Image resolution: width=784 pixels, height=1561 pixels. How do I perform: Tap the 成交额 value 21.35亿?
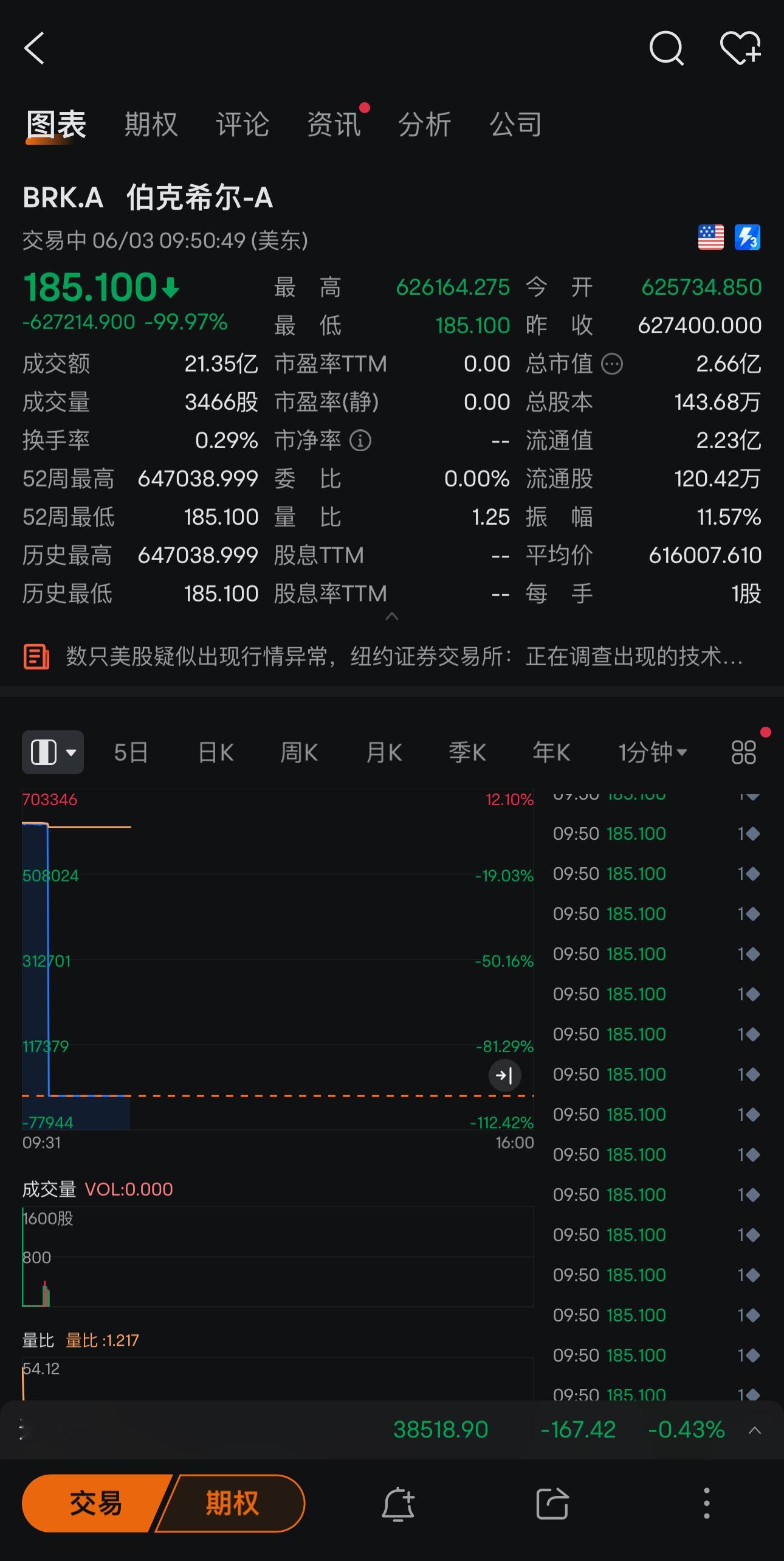pyautogui.click(x=221, y=364)
